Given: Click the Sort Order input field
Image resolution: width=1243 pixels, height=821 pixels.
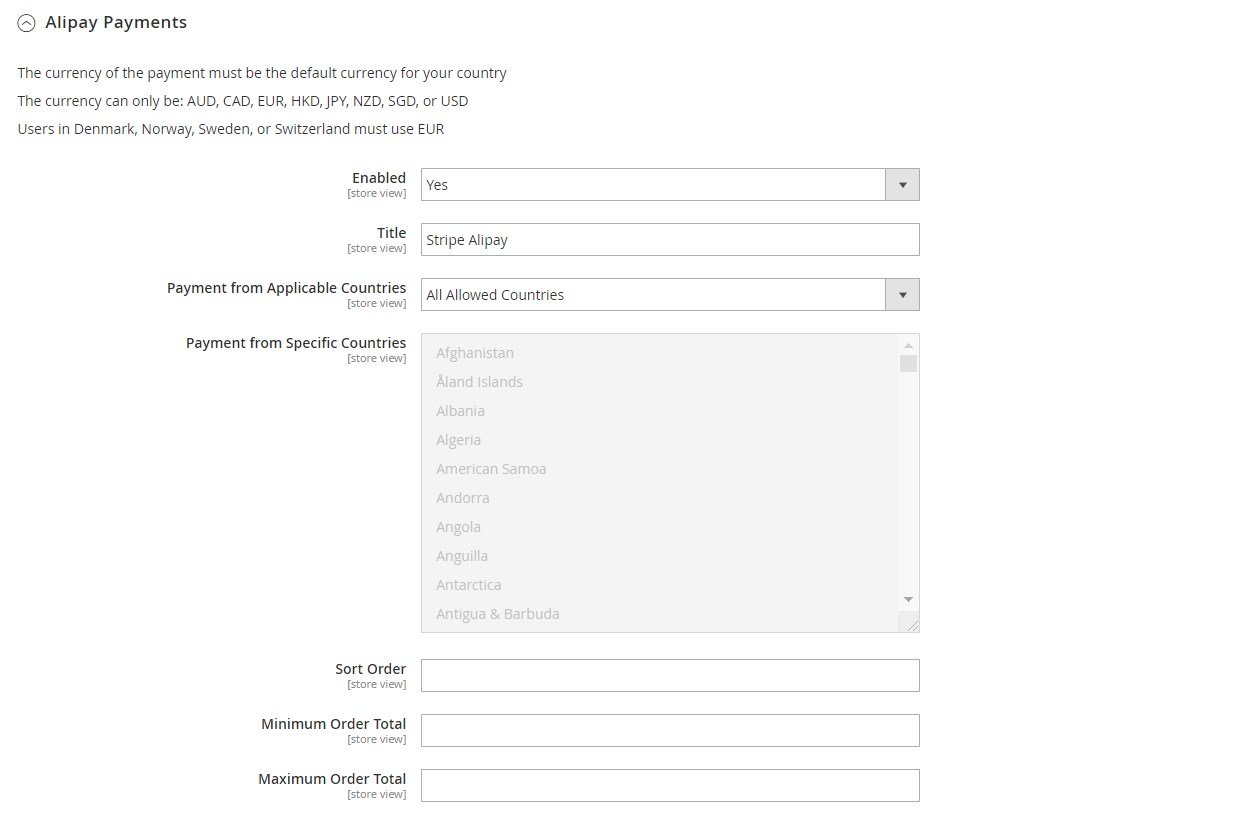Looking at the screenshot, I should click(x=670, y=676).
